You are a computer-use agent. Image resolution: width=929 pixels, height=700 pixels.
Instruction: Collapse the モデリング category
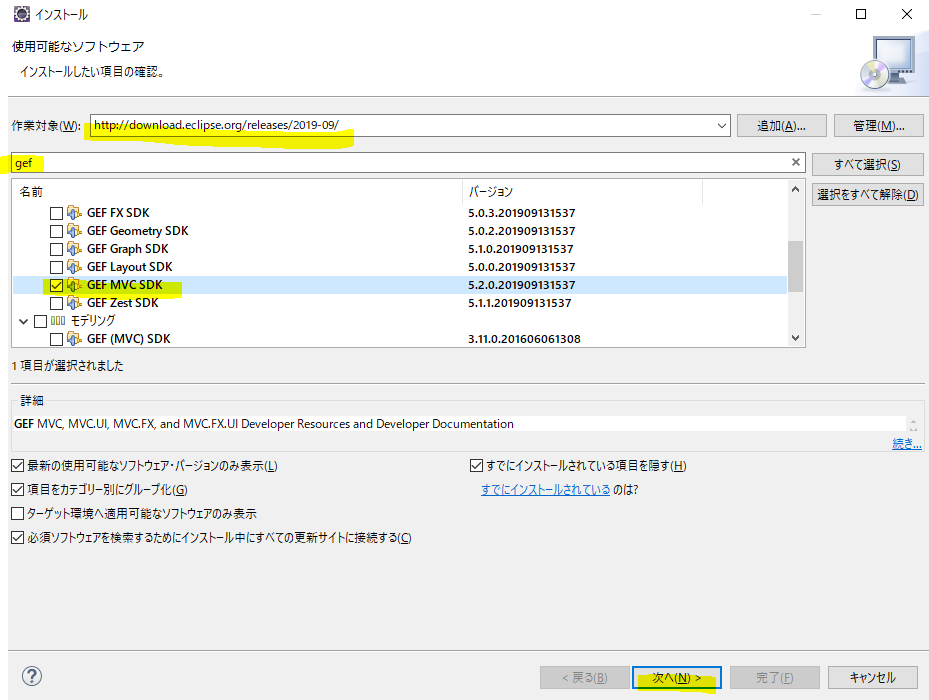(24, 321)
